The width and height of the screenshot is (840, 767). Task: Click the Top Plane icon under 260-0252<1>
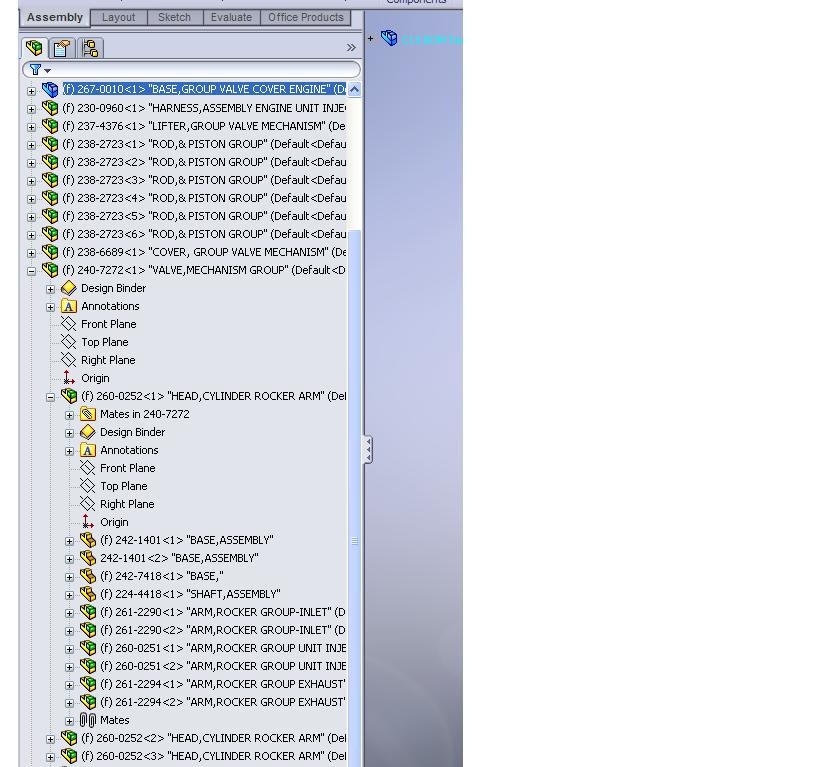88,486
